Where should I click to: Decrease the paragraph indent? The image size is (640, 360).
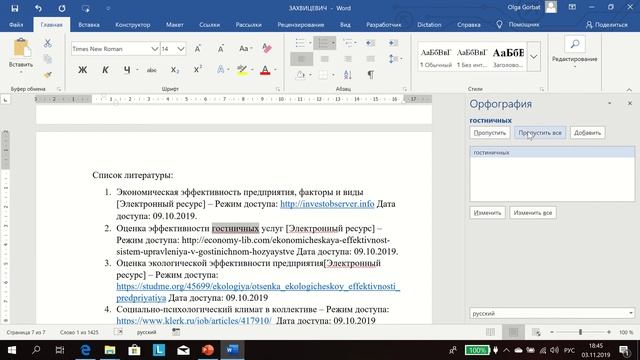tap(370, 43)
